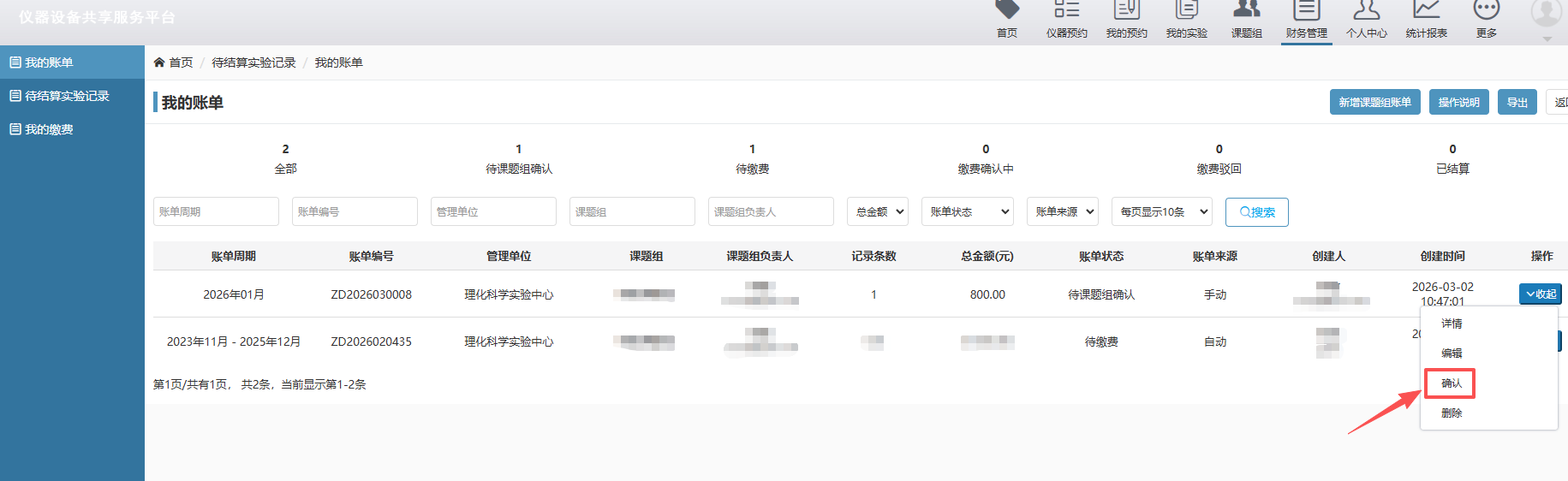
Task: Choose 删除 from the action menu
Action: coord(1451,413)
